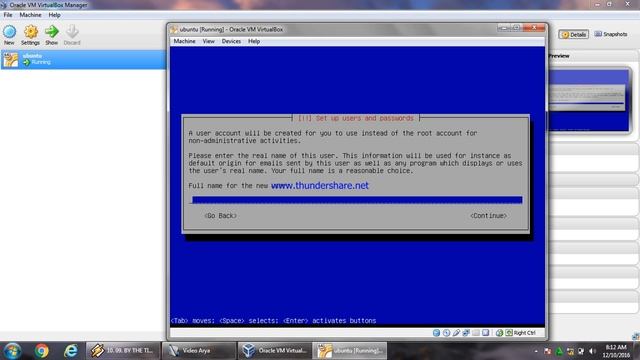
Task: Click the green tray icon in the system tray
Action: 559,351
